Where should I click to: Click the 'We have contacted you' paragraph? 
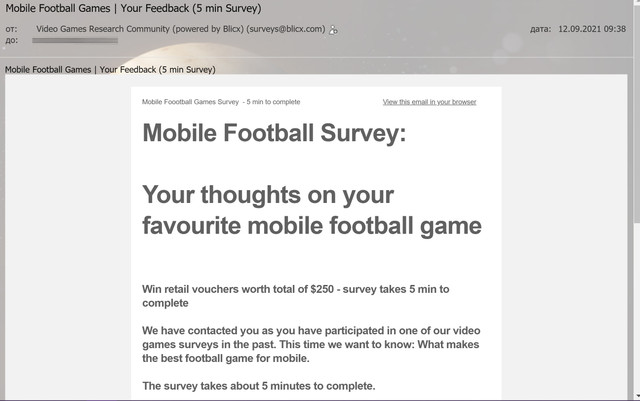click(x=311, y=344)
